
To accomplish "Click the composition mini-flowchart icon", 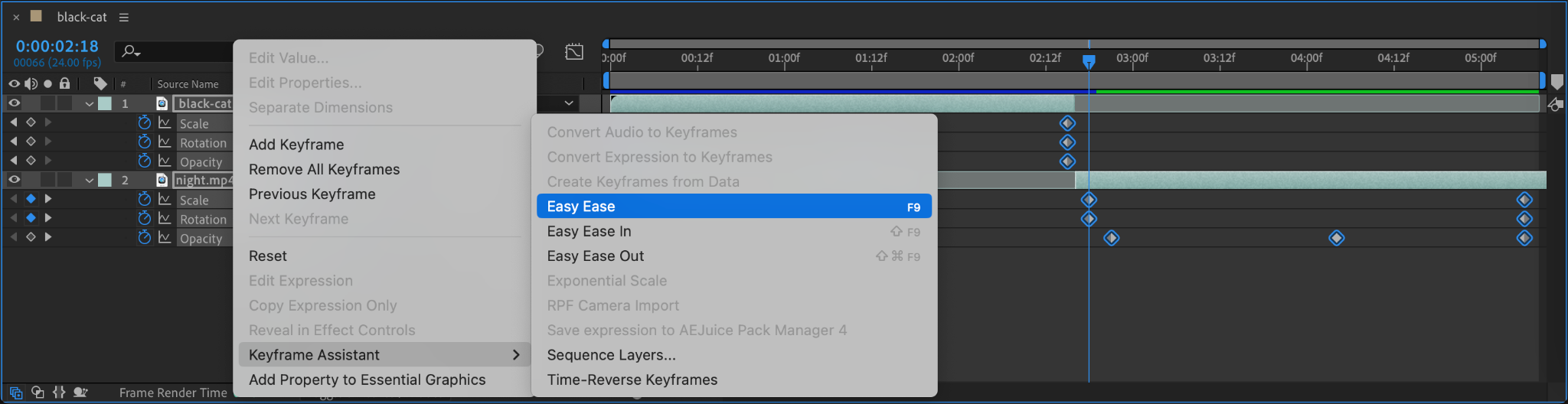I will [x=574, y=51].
